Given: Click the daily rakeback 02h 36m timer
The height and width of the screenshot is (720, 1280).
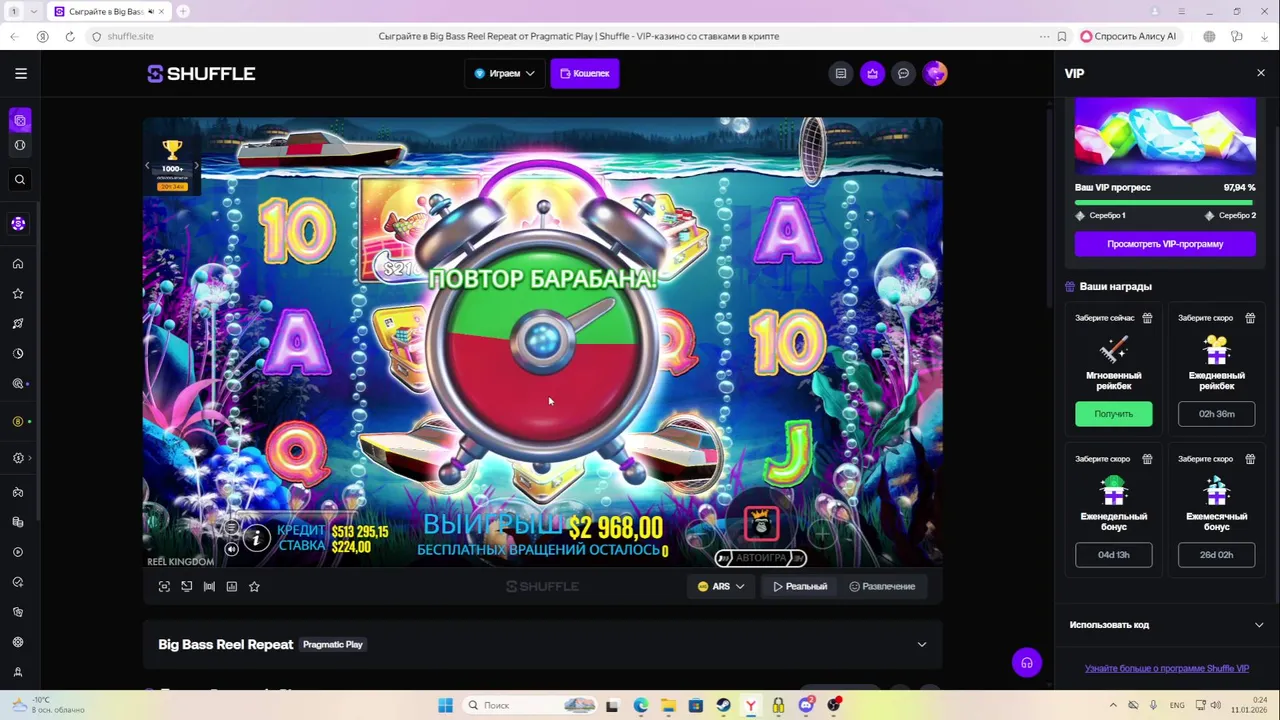Looking at the screenshot, I should [1216, 414].
